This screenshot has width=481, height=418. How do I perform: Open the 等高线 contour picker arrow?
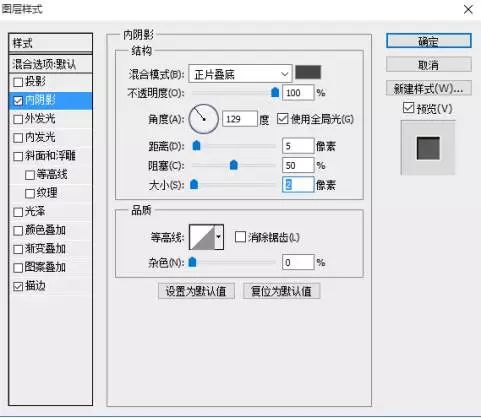(x=219, y=237)
